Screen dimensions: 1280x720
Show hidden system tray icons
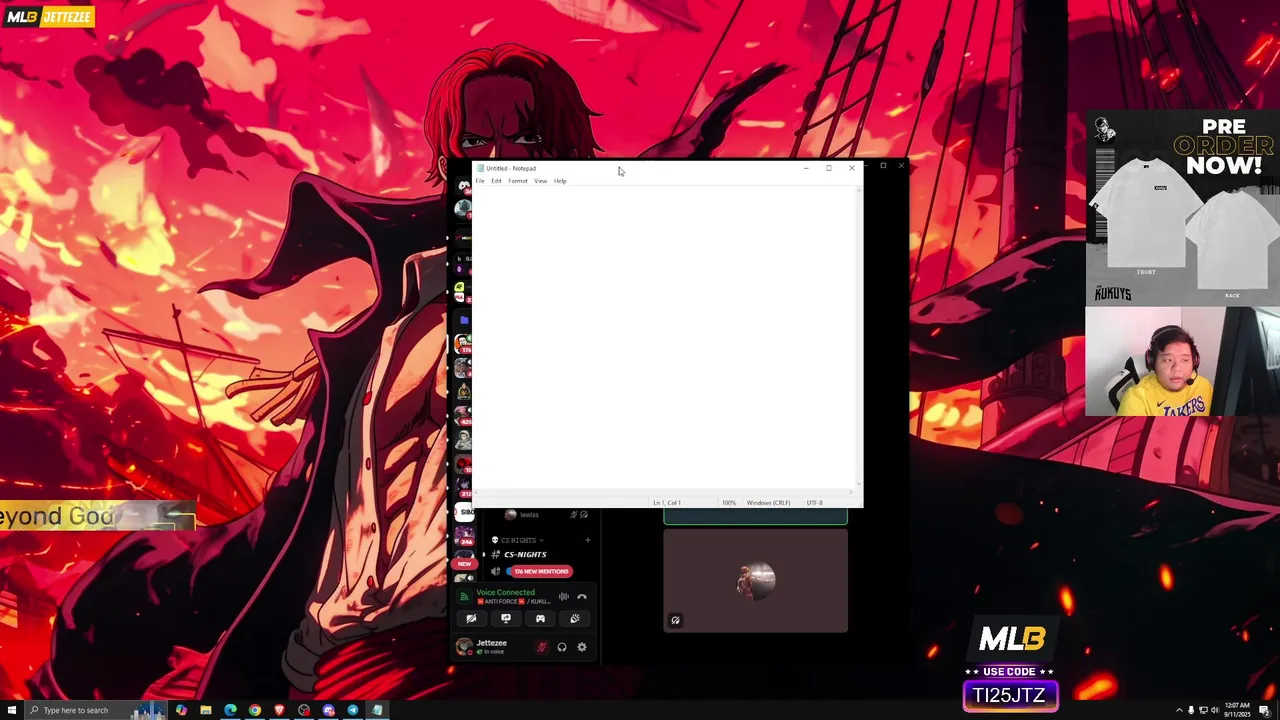click(1178, 710)
